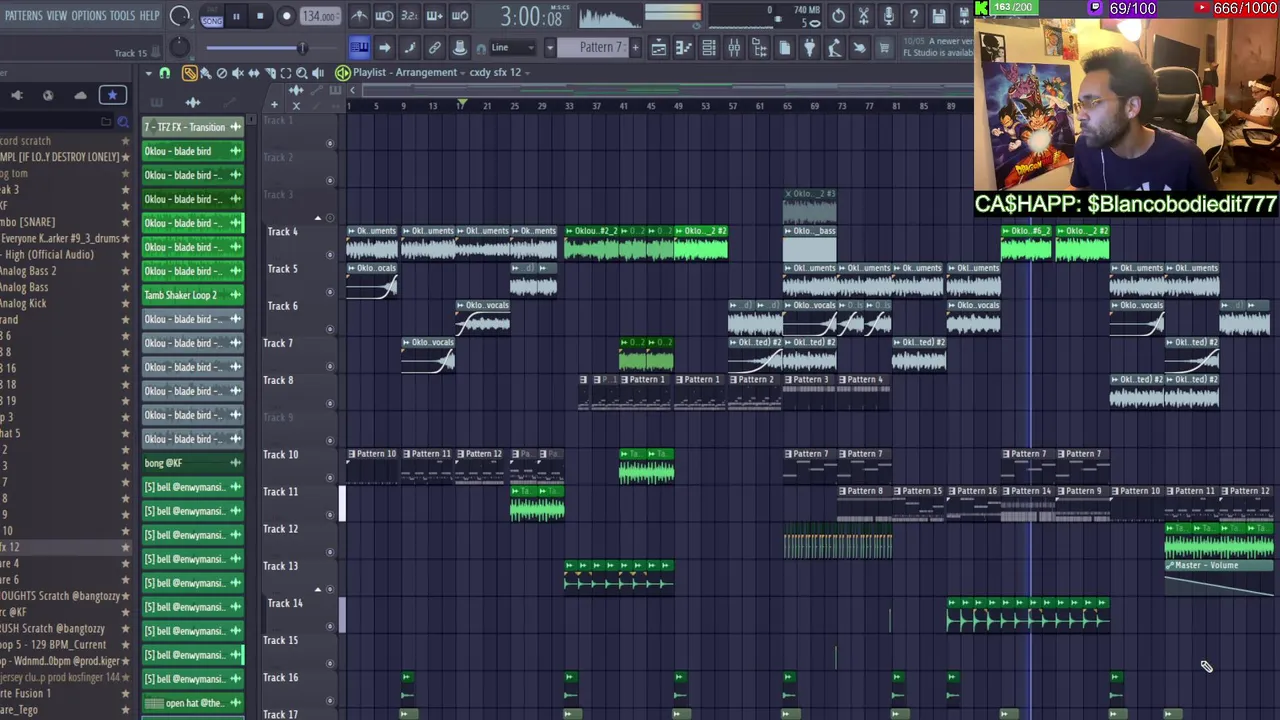Click the master volume knob

click(180, 16)
